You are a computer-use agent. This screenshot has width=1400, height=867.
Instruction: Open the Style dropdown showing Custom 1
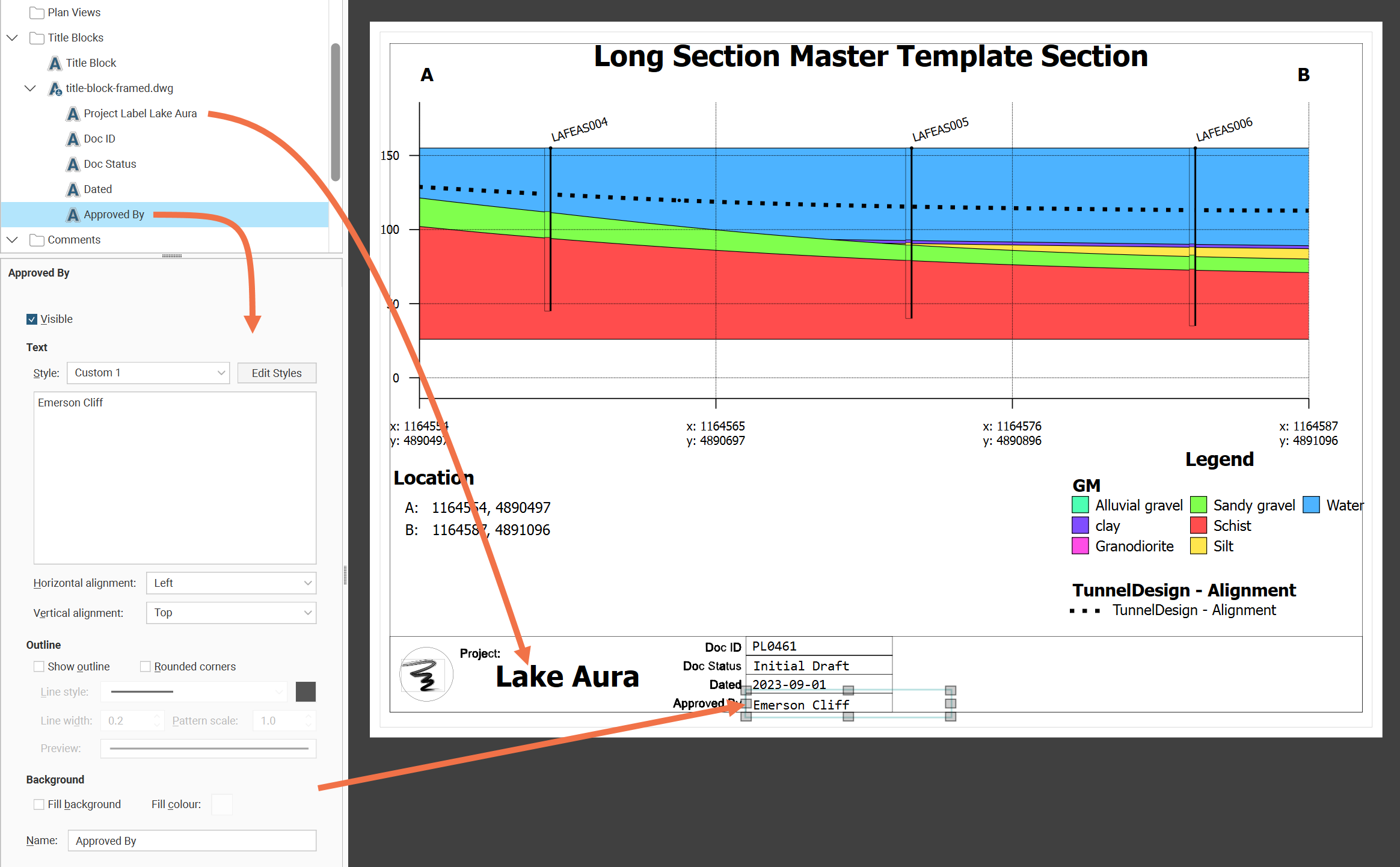(148, 373)
